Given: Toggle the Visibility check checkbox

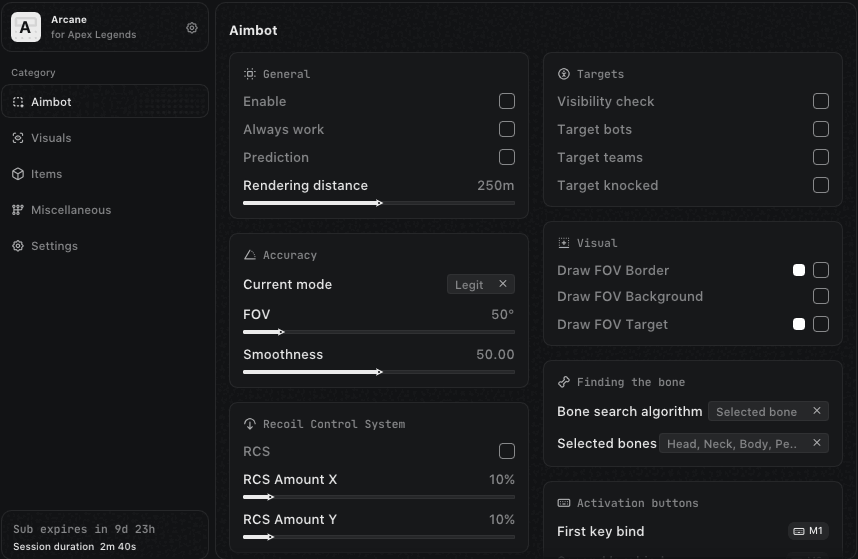Looking at the screenshot, I should tap(821, 101).
